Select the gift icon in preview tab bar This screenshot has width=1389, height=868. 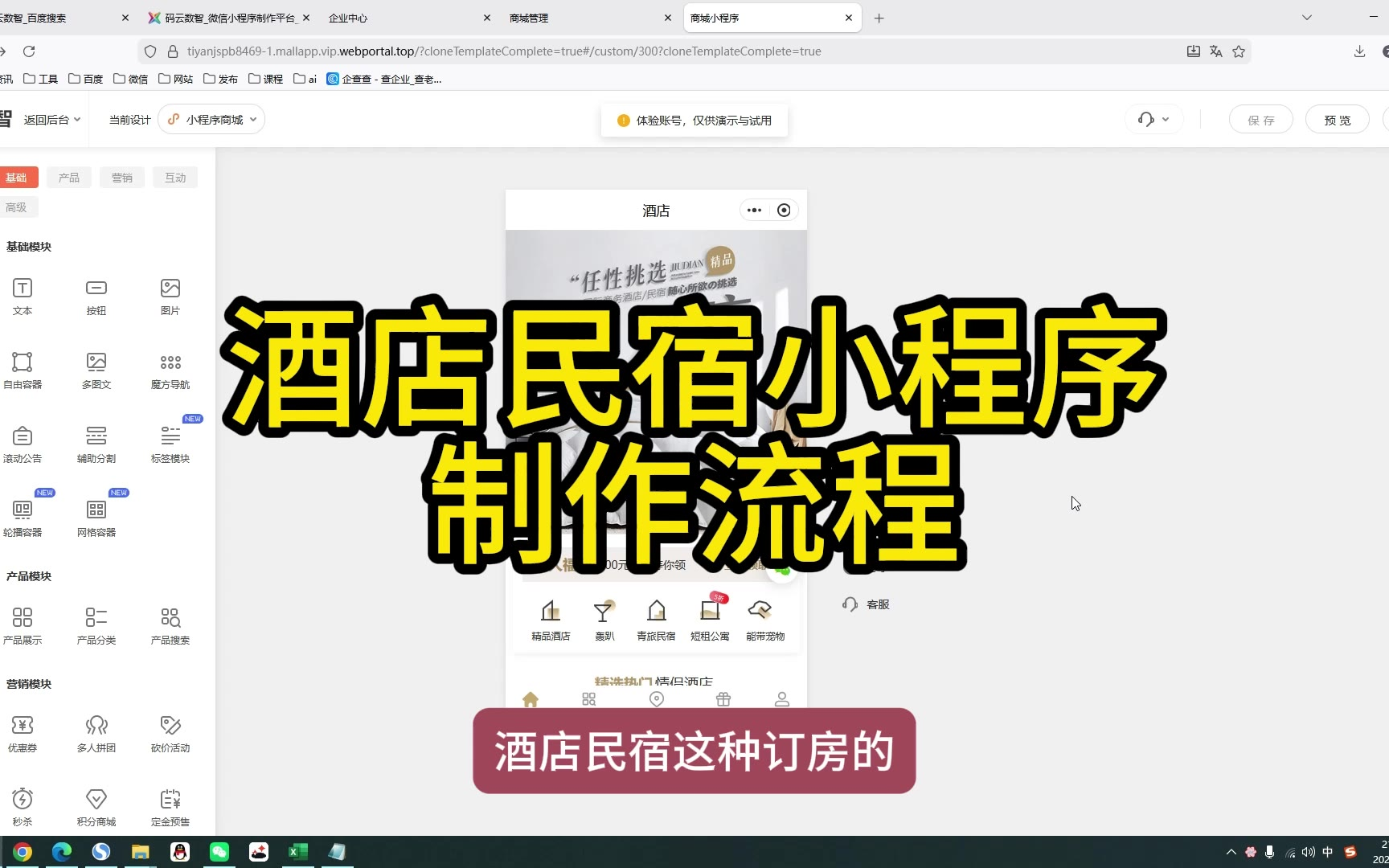point(723,699)
